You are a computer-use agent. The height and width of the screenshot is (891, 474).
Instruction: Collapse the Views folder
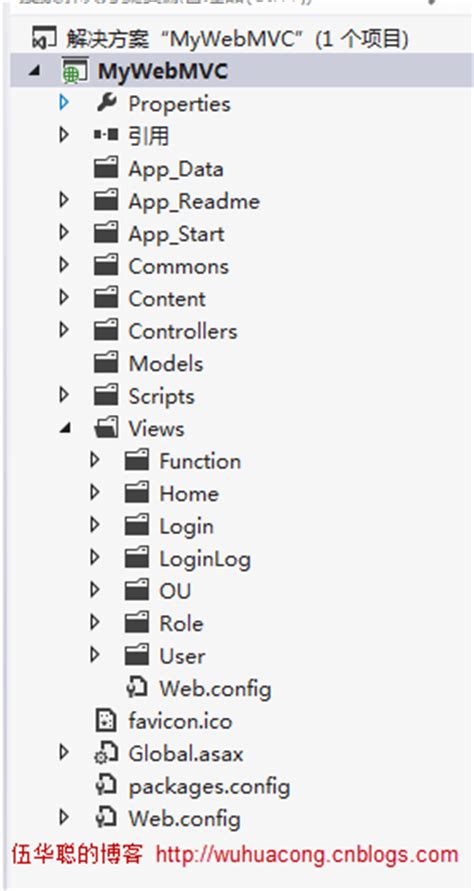tap(65, 429)
